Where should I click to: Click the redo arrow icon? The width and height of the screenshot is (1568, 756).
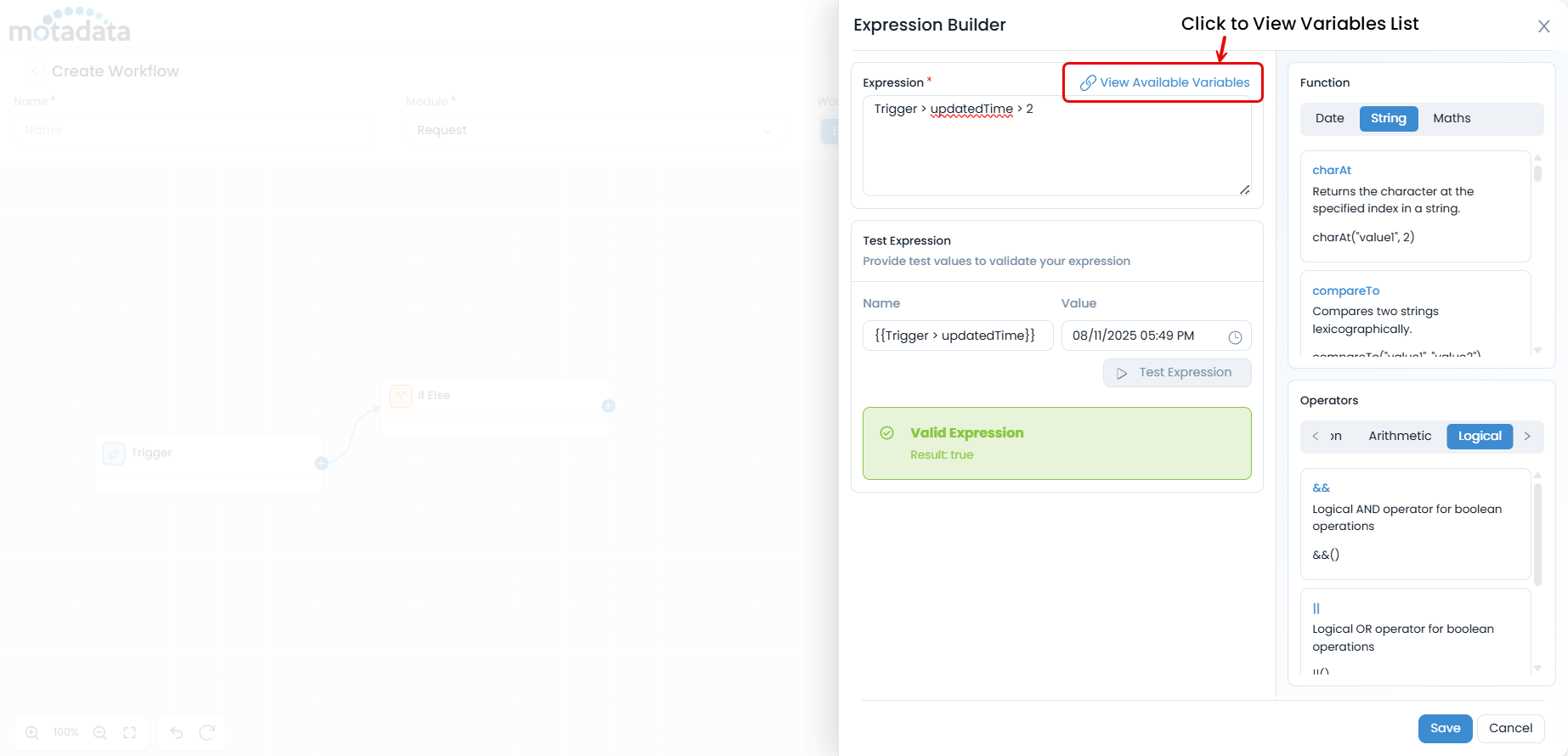(x=207, y=732)
